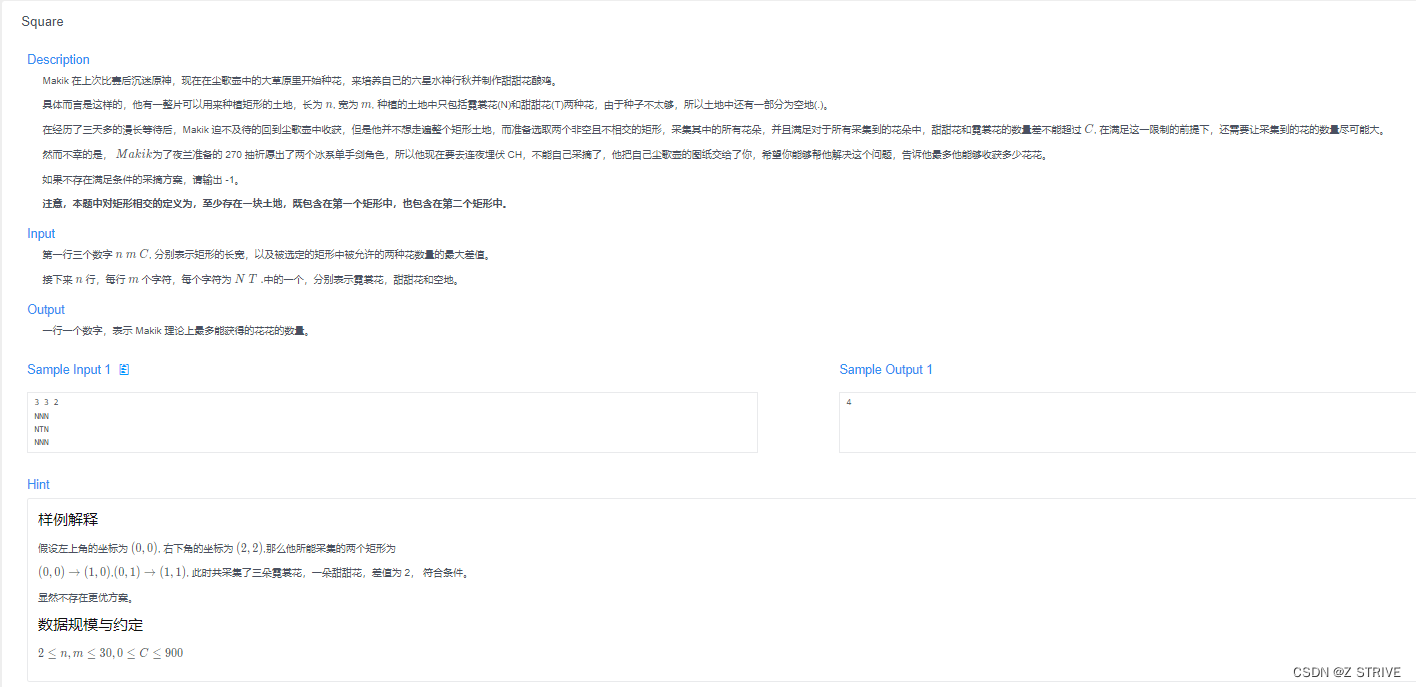Click the copy-to-clipboard icon beside Sample Input 1
The image size is (1416, 687).
click(x=124, y=369)
